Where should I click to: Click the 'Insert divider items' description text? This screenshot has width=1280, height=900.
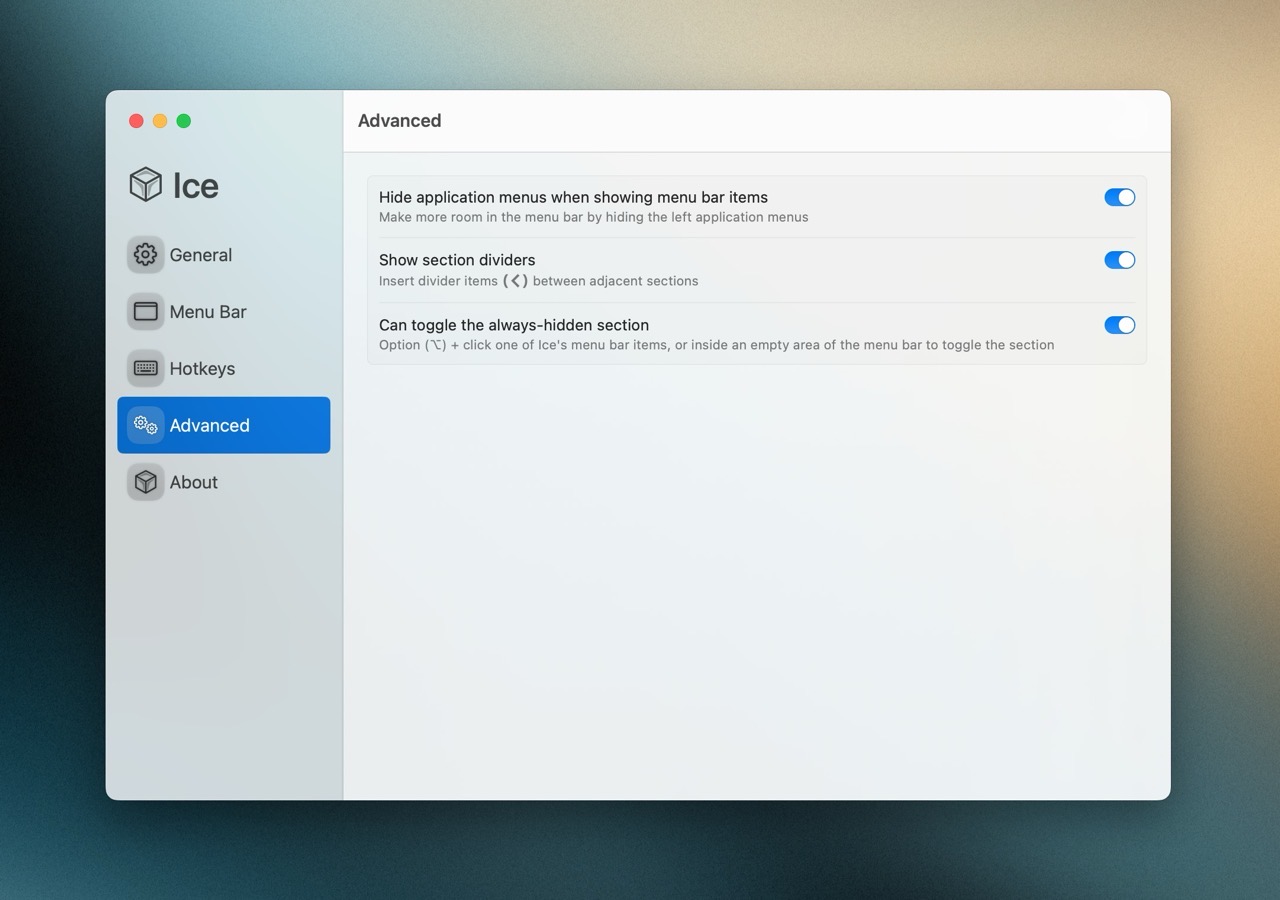(x=538, y=281)
